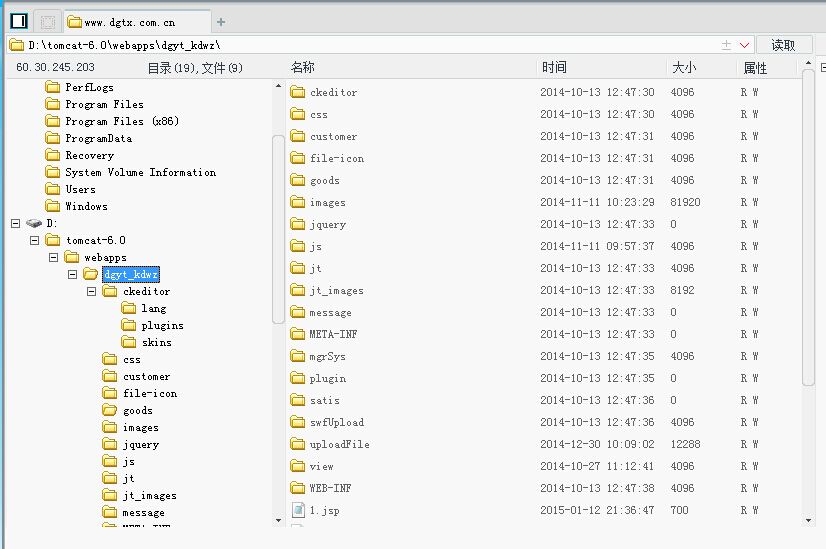This screenshot has width=826, height=549.
Task: Click the file list scroll-down arrow
Action: [x=808, y=521]
